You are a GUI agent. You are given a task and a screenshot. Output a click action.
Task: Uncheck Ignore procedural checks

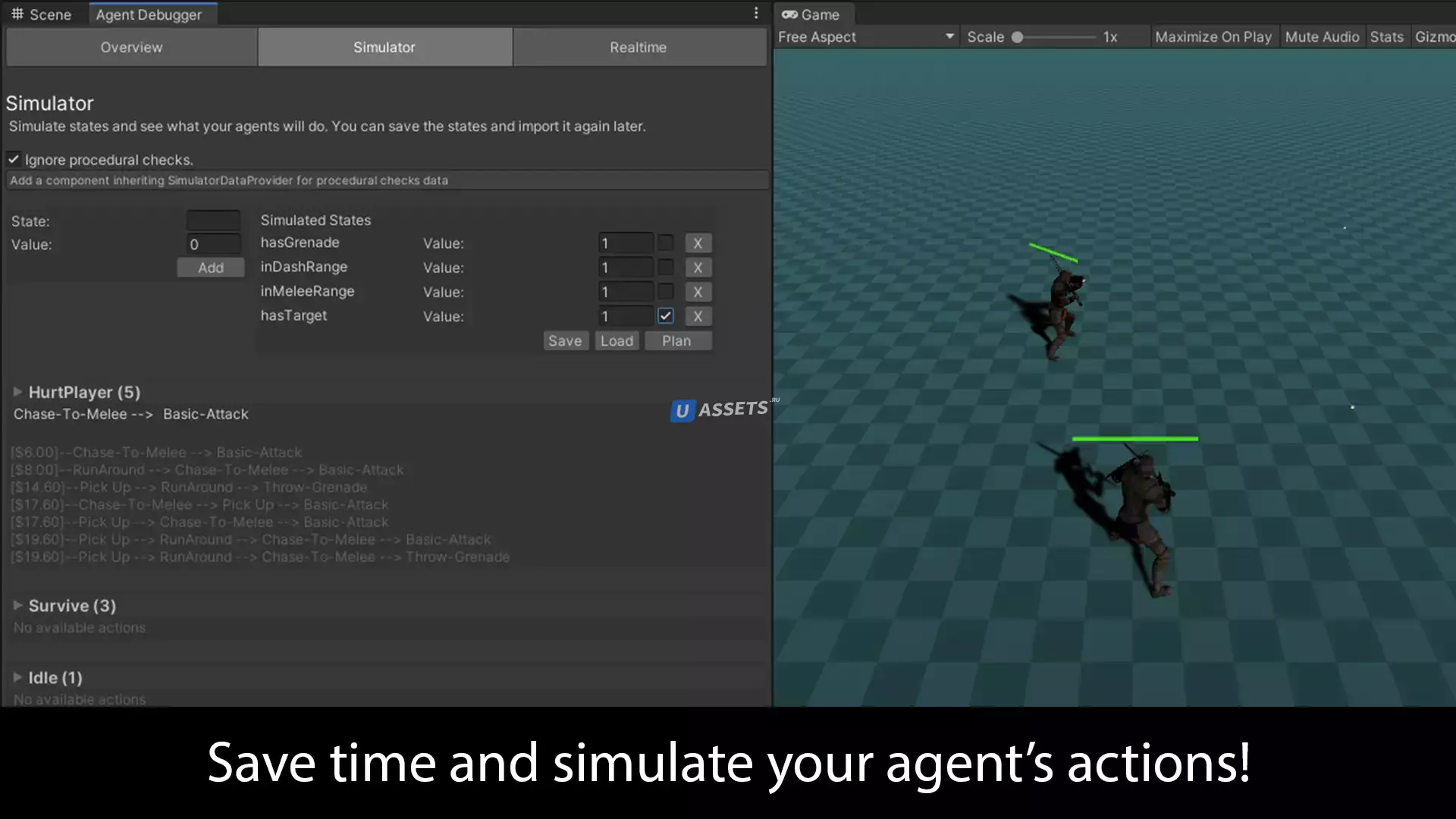(14, 159)
